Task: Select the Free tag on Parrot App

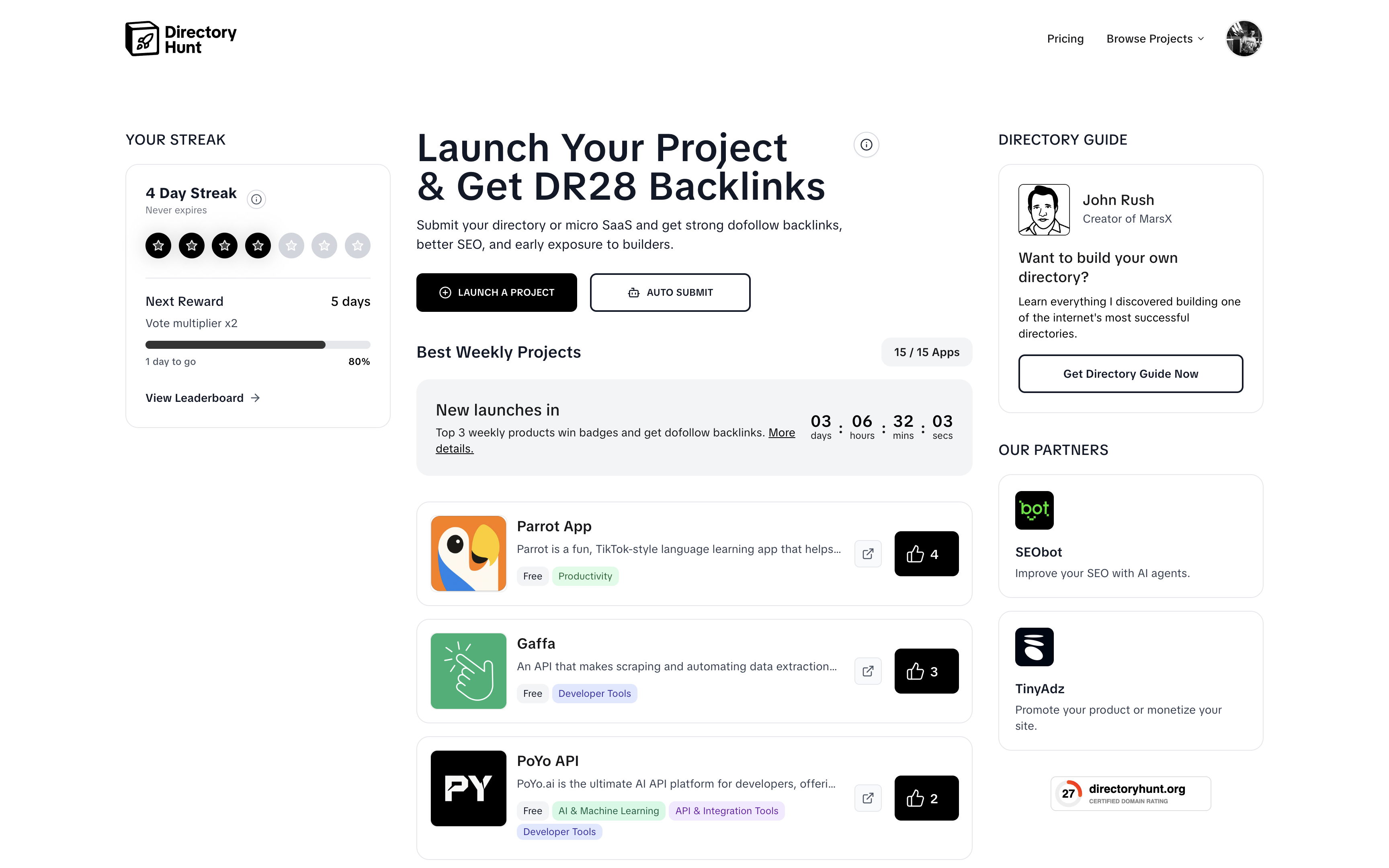Action: click(x=532, y=576)
